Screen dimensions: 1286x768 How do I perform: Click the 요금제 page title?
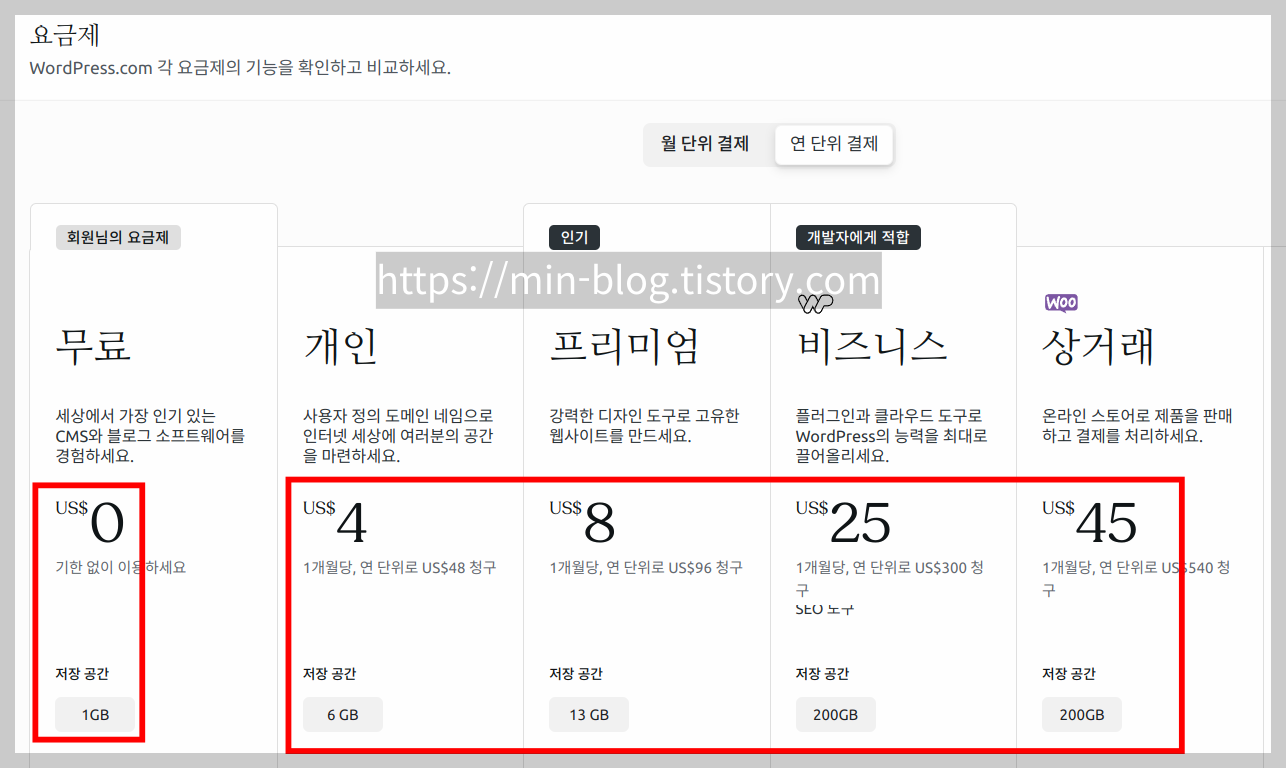(x=65, y=35)
